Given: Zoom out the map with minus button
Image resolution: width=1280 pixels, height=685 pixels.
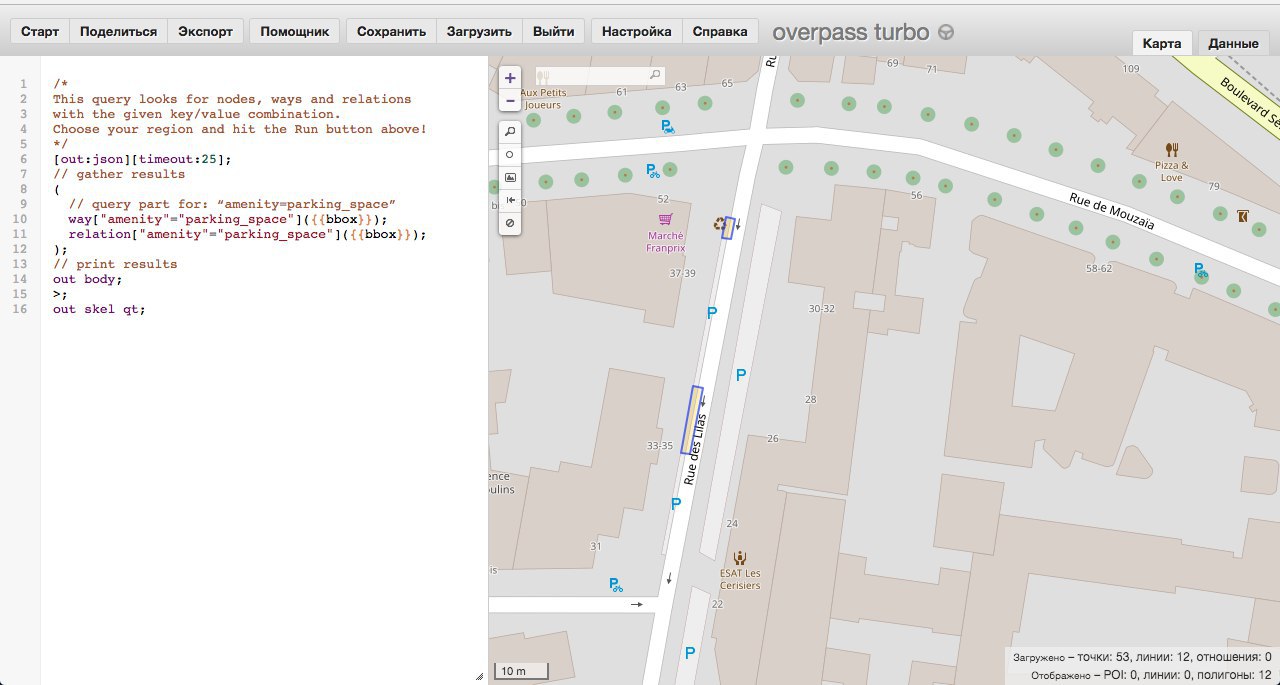Looking at the screenshot, I should pos(510,100).
